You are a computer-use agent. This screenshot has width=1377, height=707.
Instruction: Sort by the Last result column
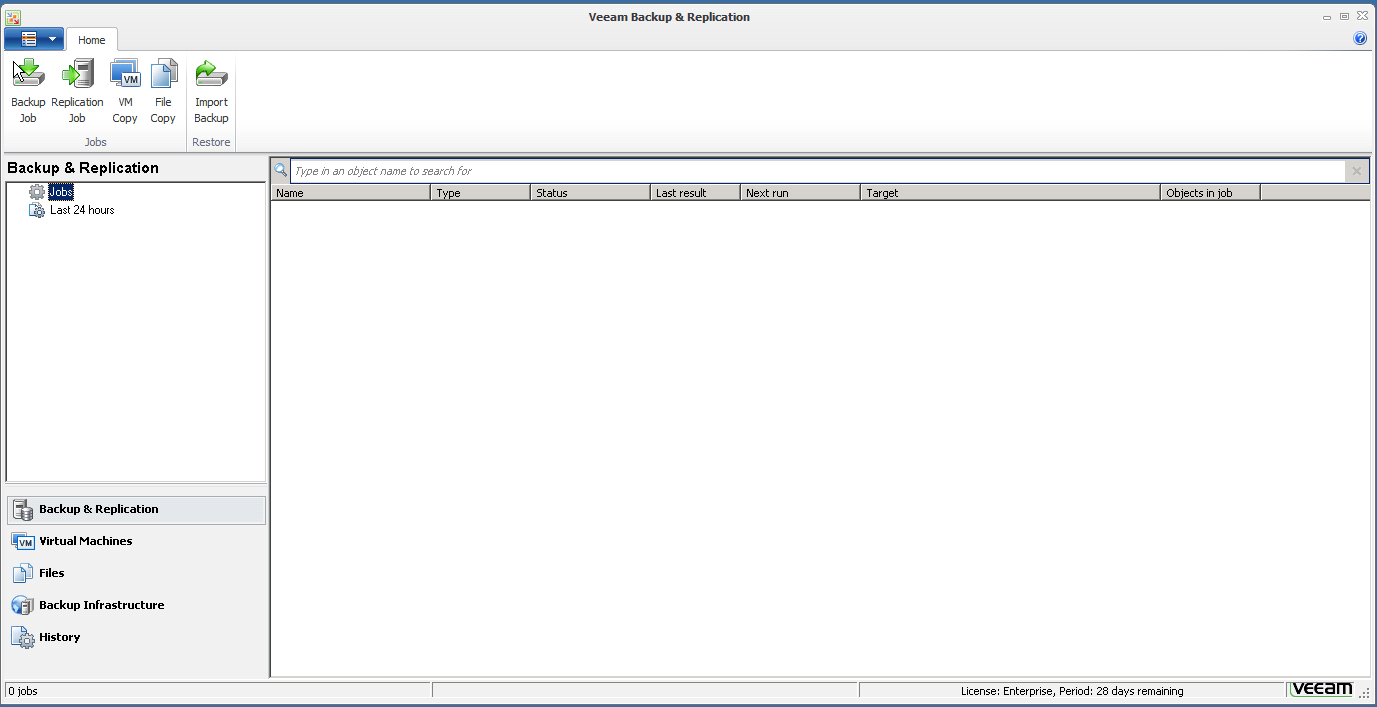pyautogui.click(x=694, y=192)
